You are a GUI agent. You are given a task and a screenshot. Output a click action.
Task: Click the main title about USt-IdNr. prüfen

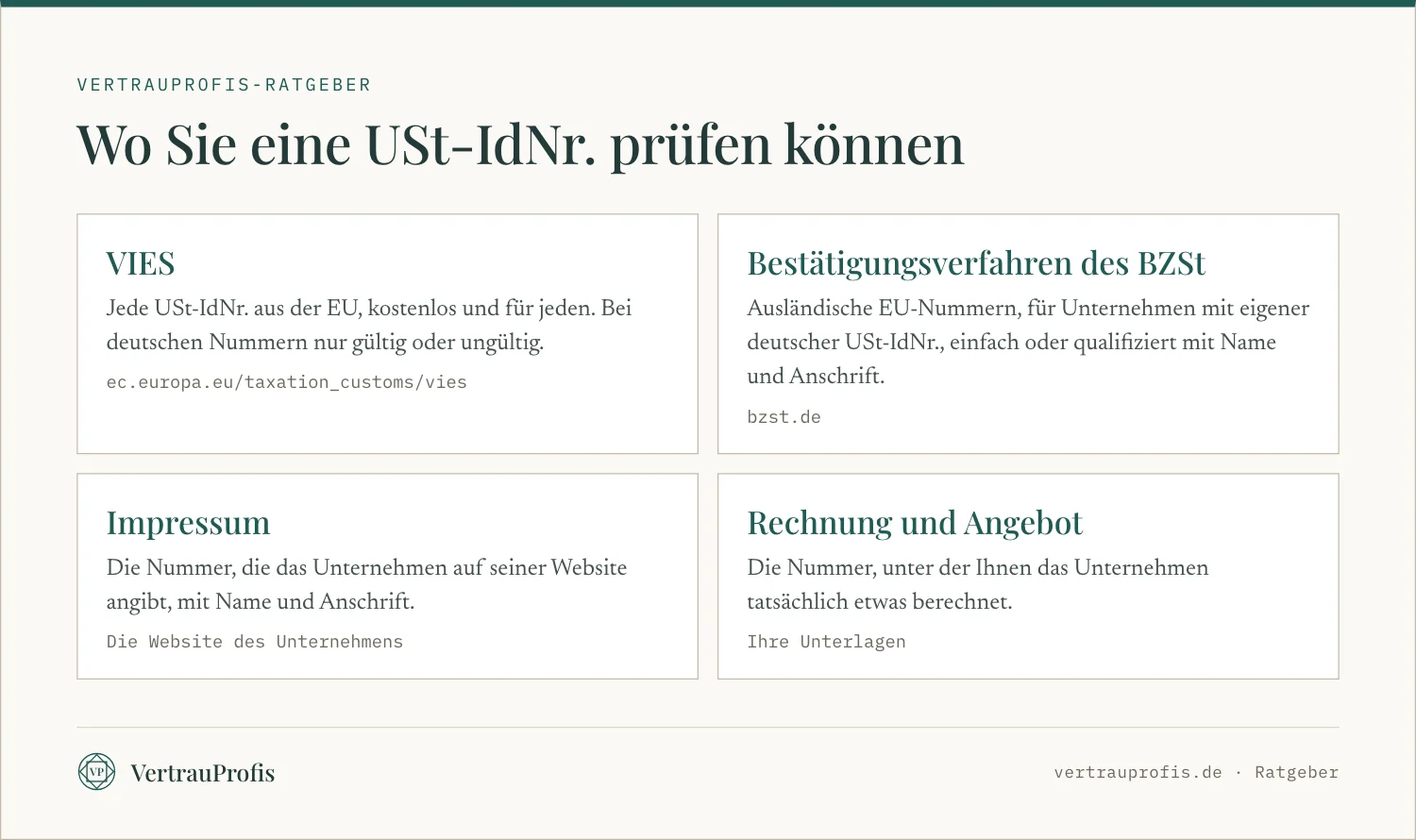[521, 145]
